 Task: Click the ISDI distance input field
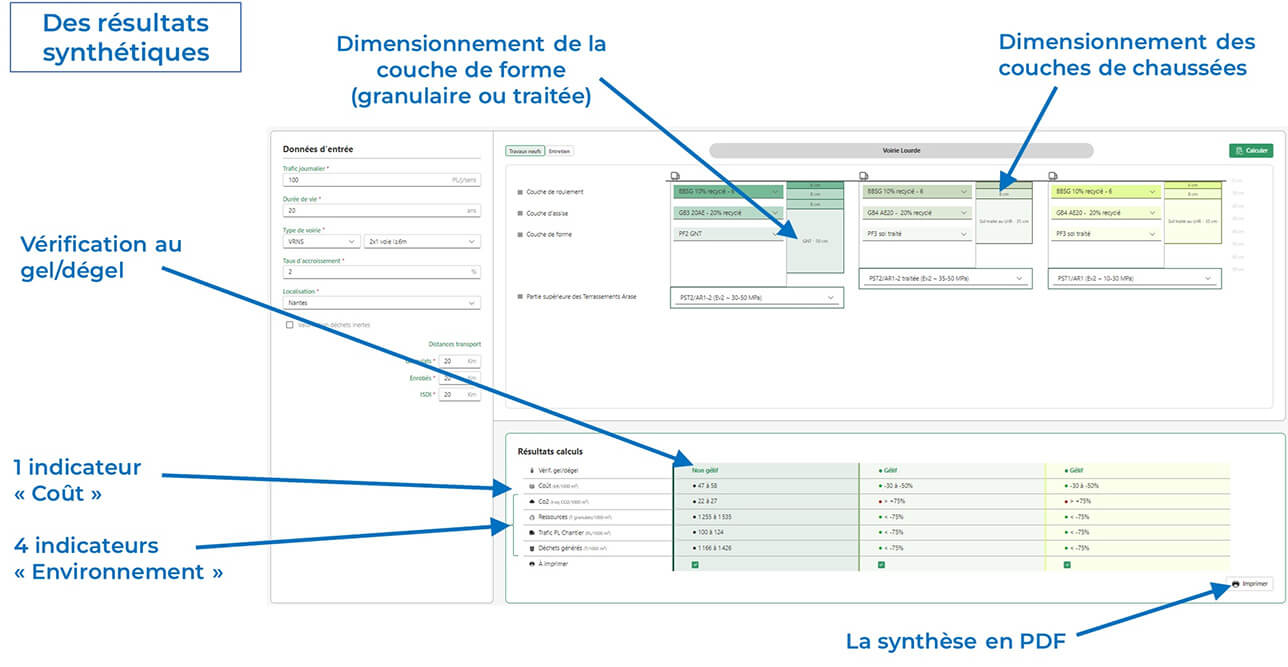[x=460, y=394]
